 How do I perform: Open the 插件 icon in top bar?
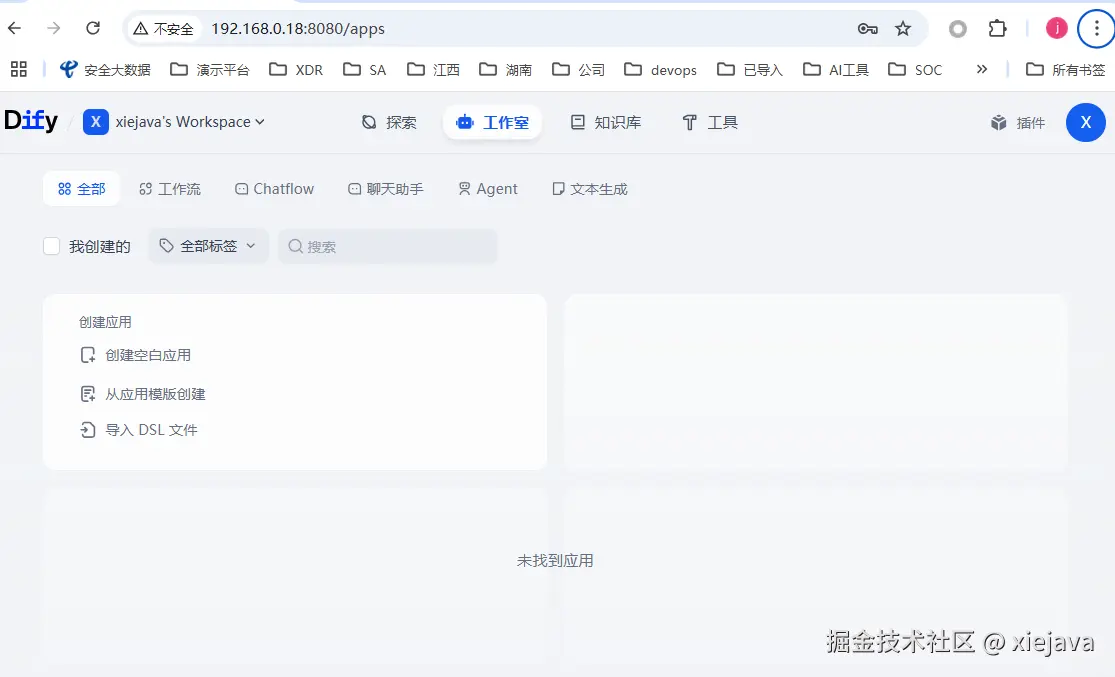999,122
